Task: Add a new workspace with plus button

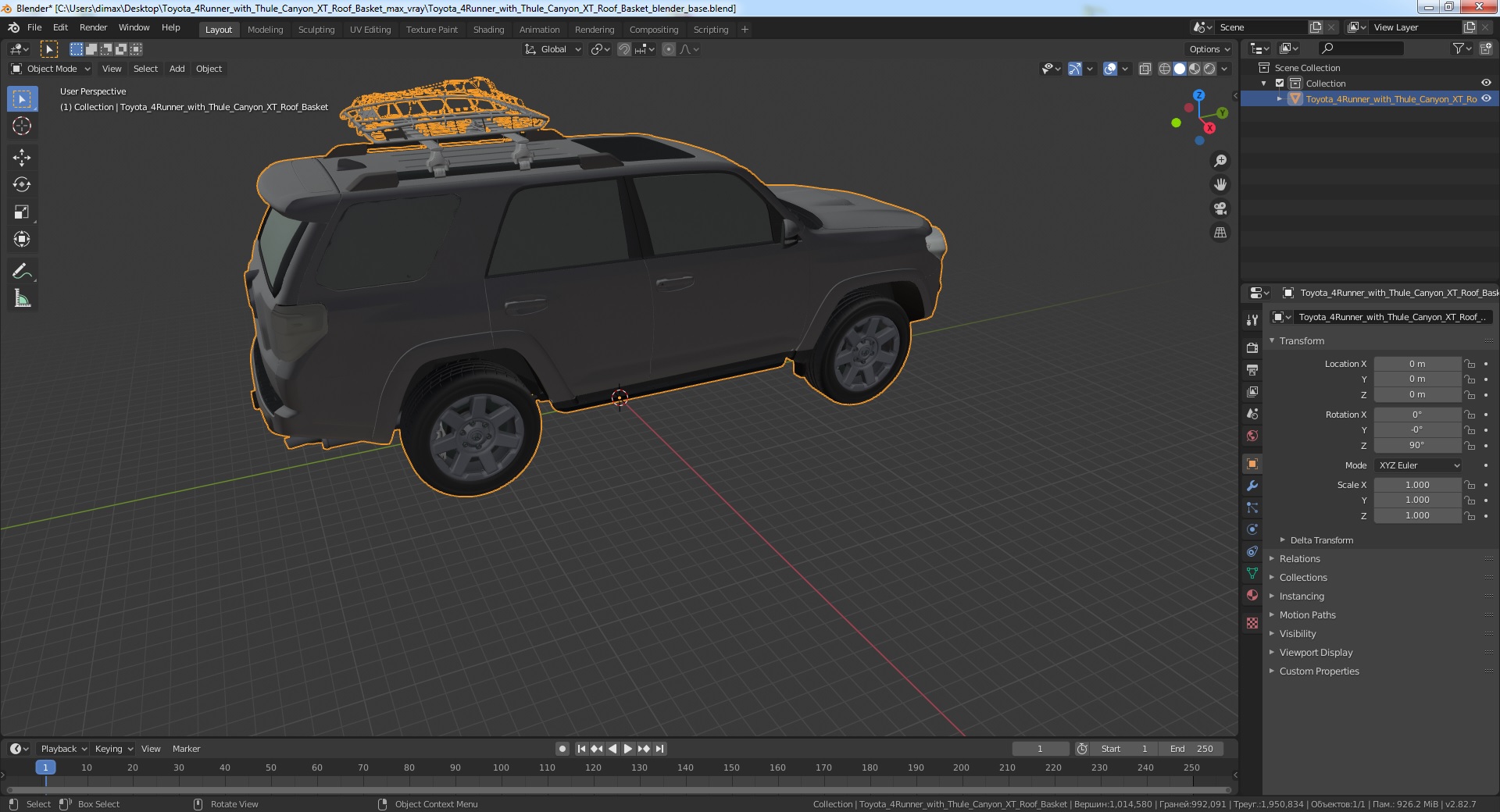Action: [x=745, y=30]
